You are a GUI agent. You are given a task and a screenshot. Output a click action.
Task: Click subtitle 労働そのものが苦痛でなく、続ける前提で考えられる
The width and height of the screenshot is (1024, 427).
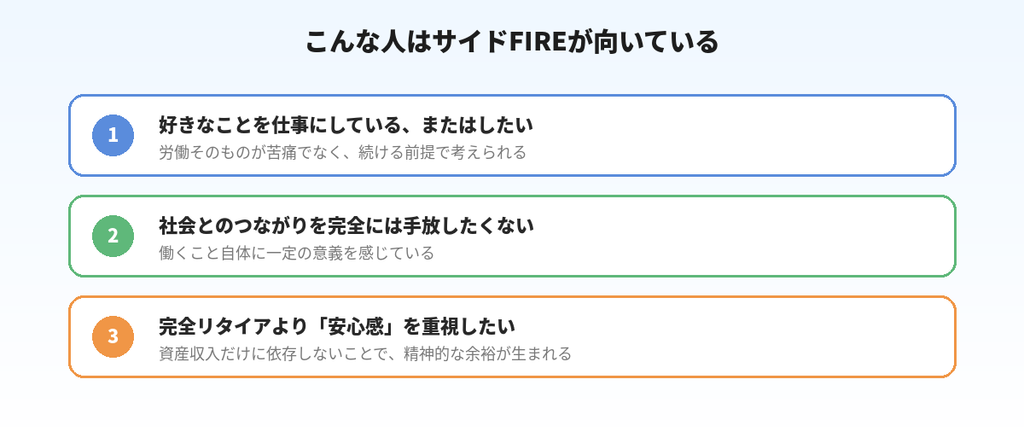342,153
